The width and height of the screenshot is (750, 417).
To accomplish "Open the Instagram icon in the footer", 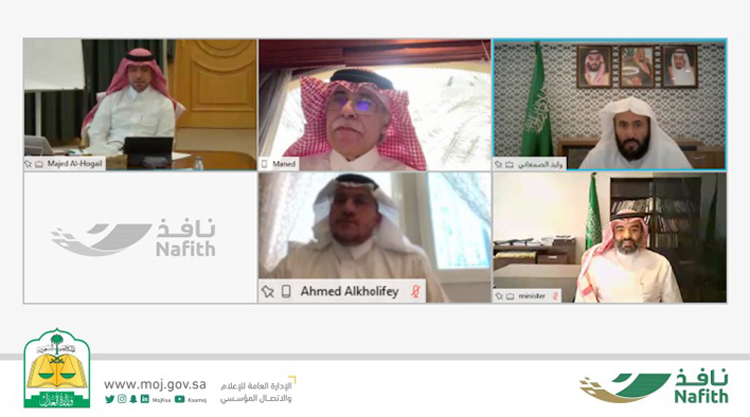I will tap(122, 399).
